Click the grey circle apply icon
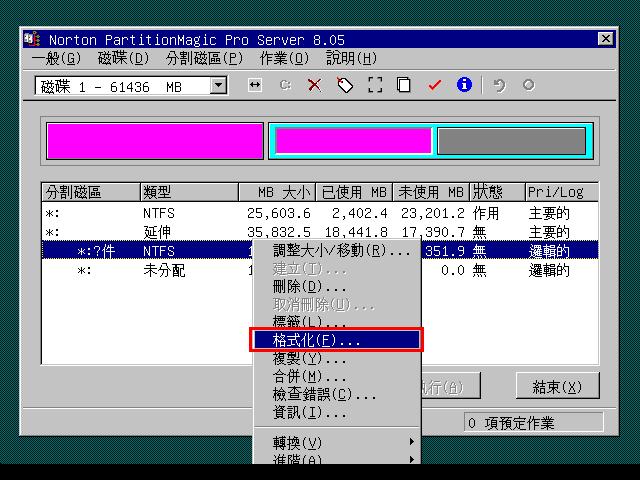This screenshot has width=640, height=480. point(528,85)
